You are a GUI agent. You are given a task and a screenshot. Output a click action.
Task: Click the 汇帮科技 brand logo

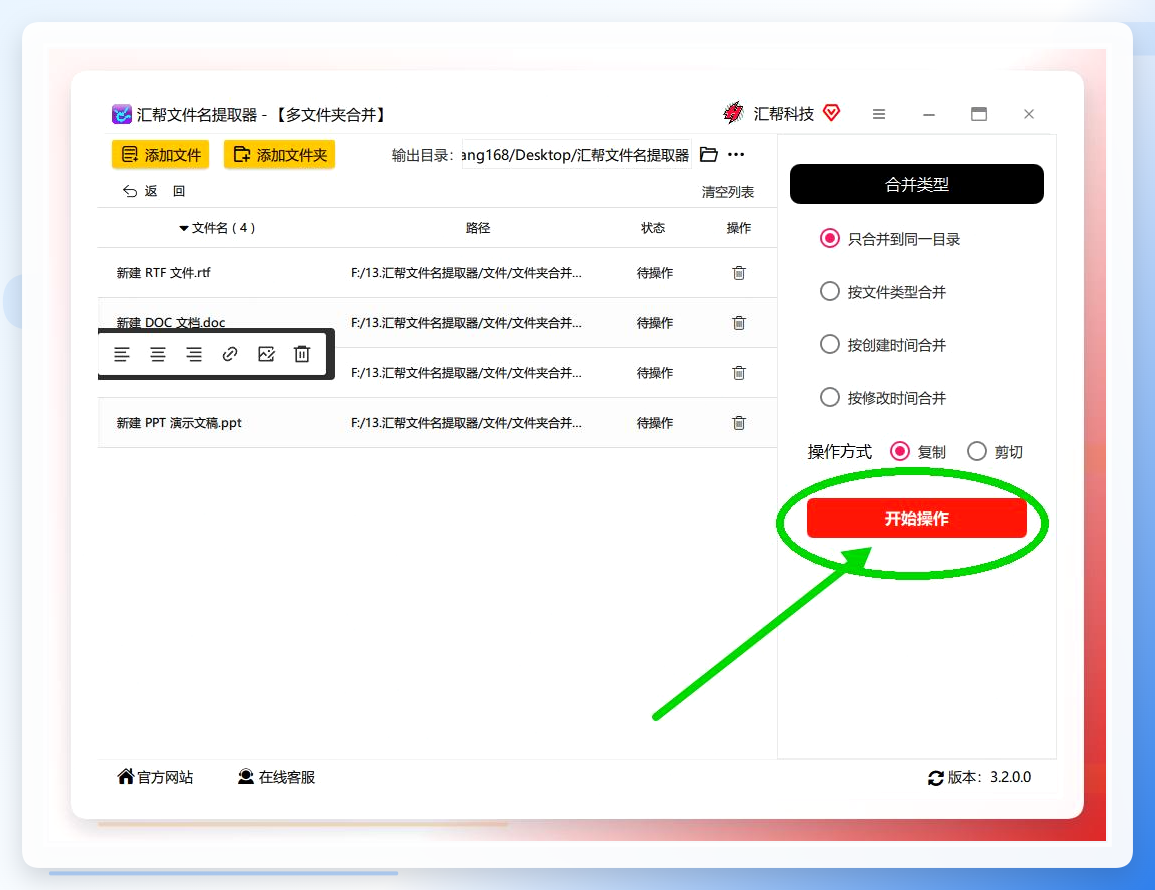[733, 113]
